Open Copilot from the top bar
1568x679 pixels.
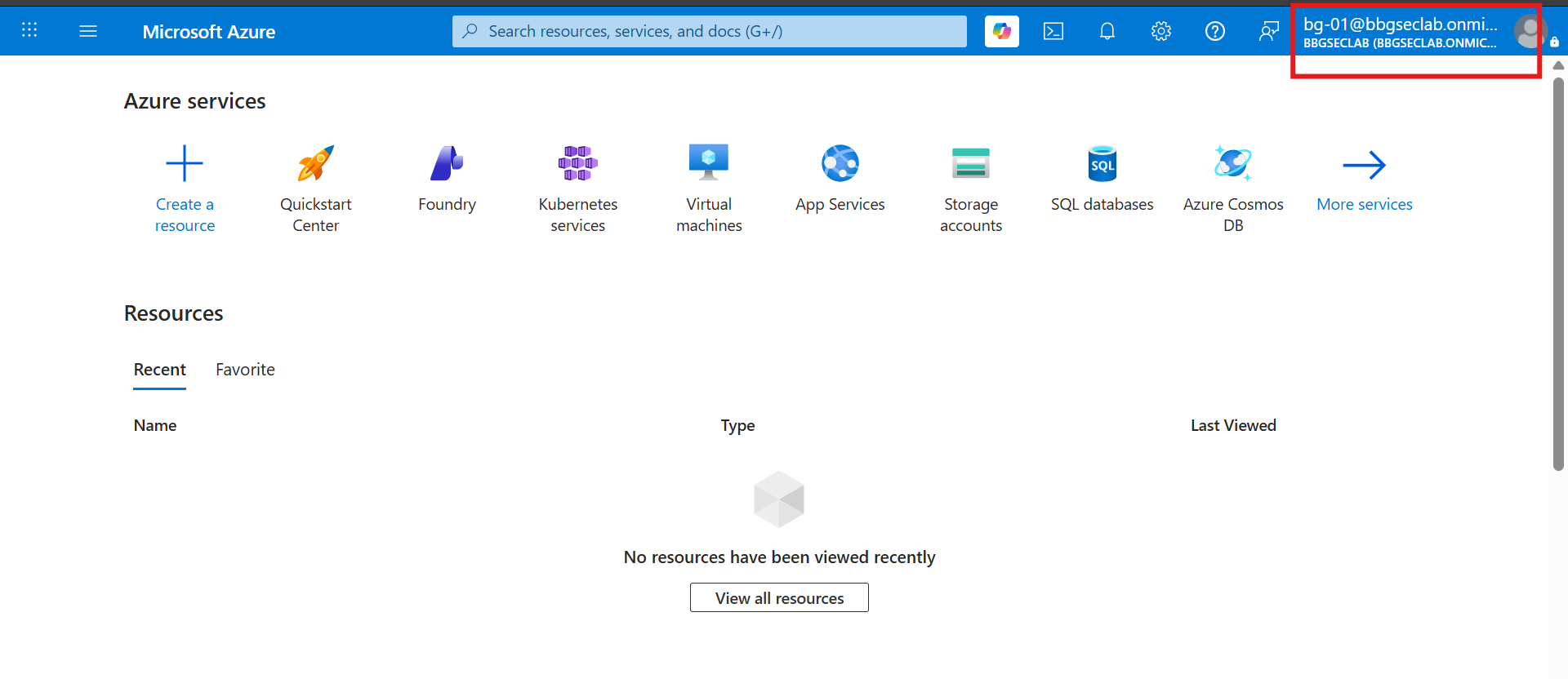tap(1002, 31)
